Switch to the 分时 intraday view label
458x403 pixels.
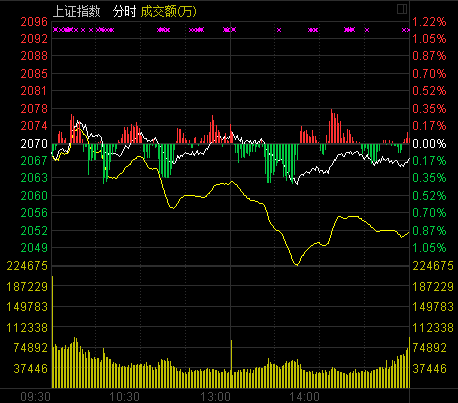(124, 11)
